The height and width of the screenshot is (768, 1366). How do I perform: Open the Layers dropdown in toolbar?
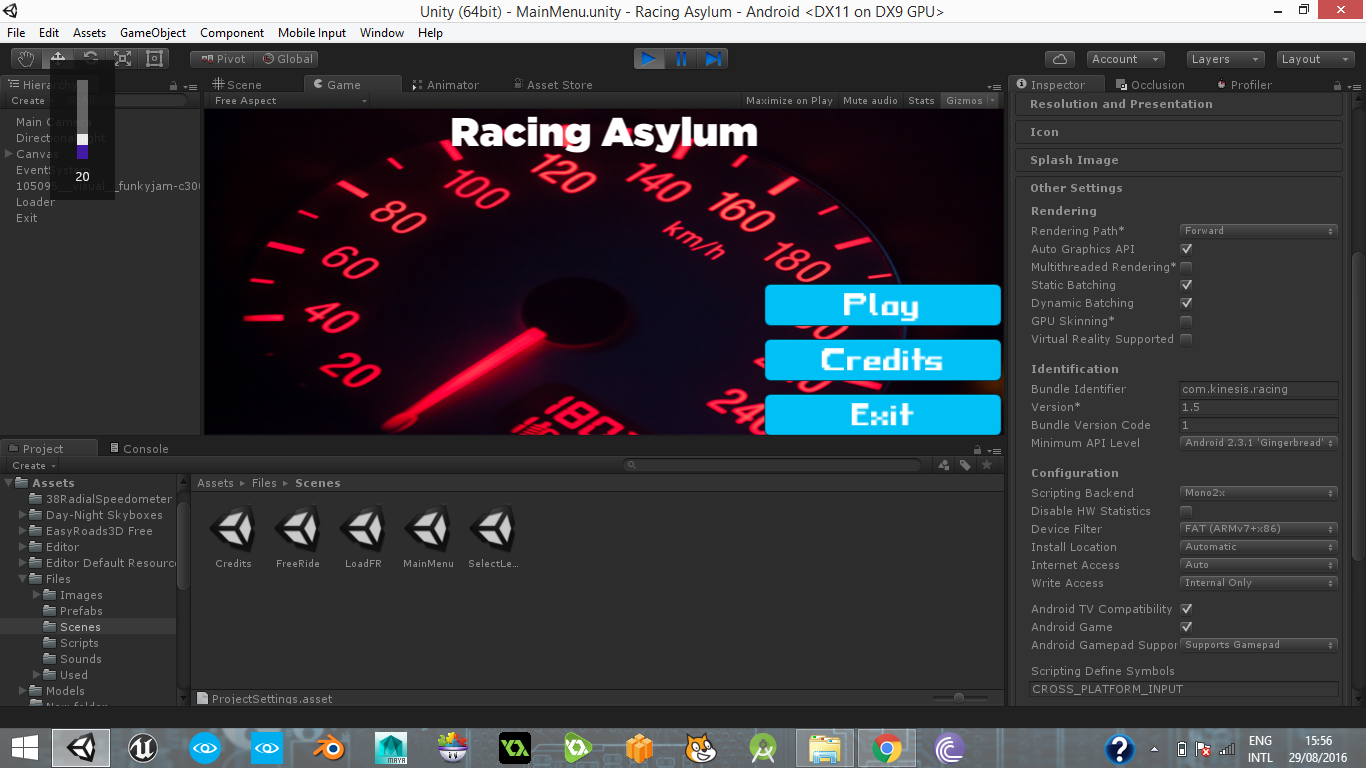pos(1225,59)
